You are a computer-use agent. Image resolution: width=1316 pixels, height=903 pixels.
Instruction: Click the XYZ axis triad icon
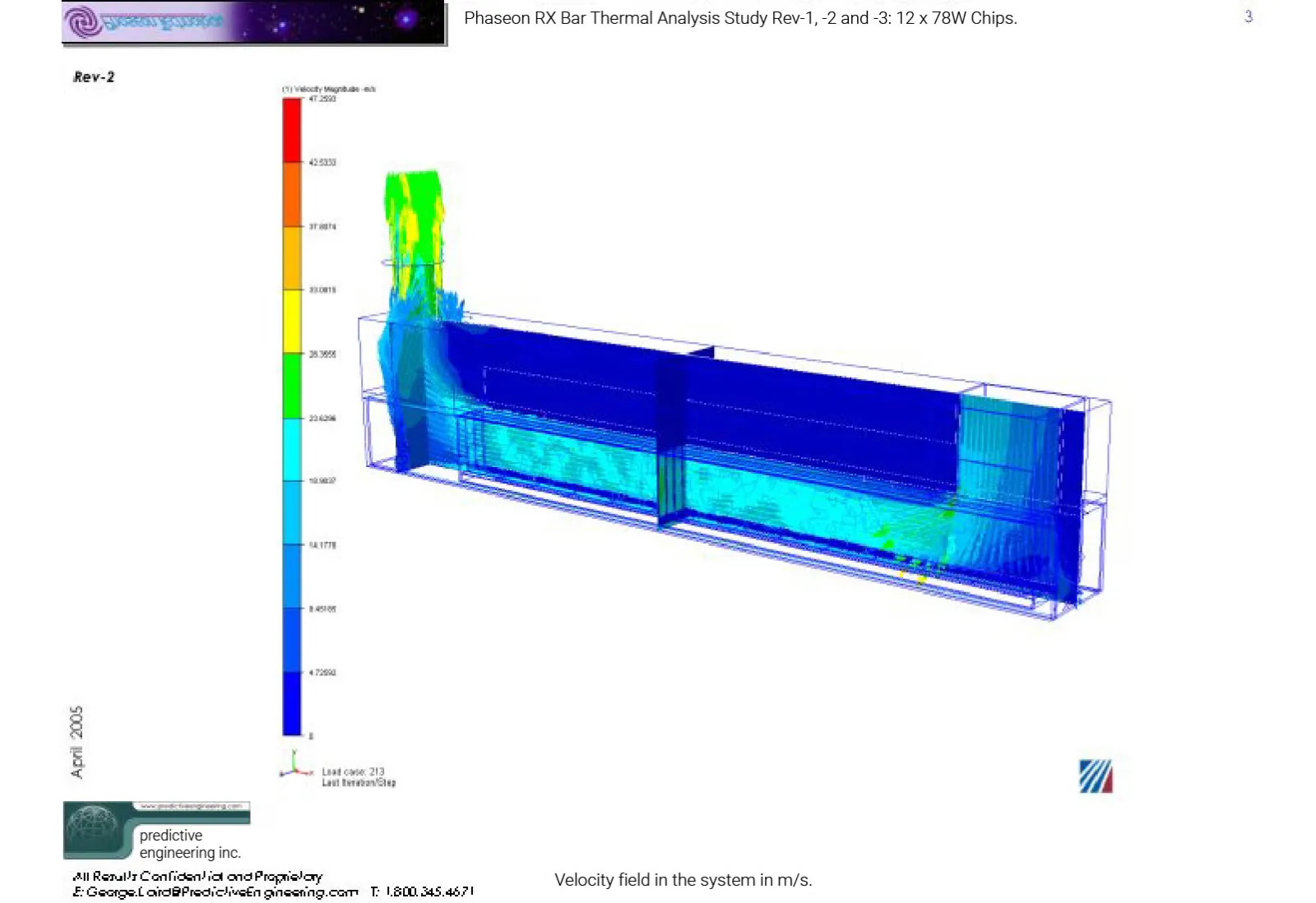coord(296,764)
